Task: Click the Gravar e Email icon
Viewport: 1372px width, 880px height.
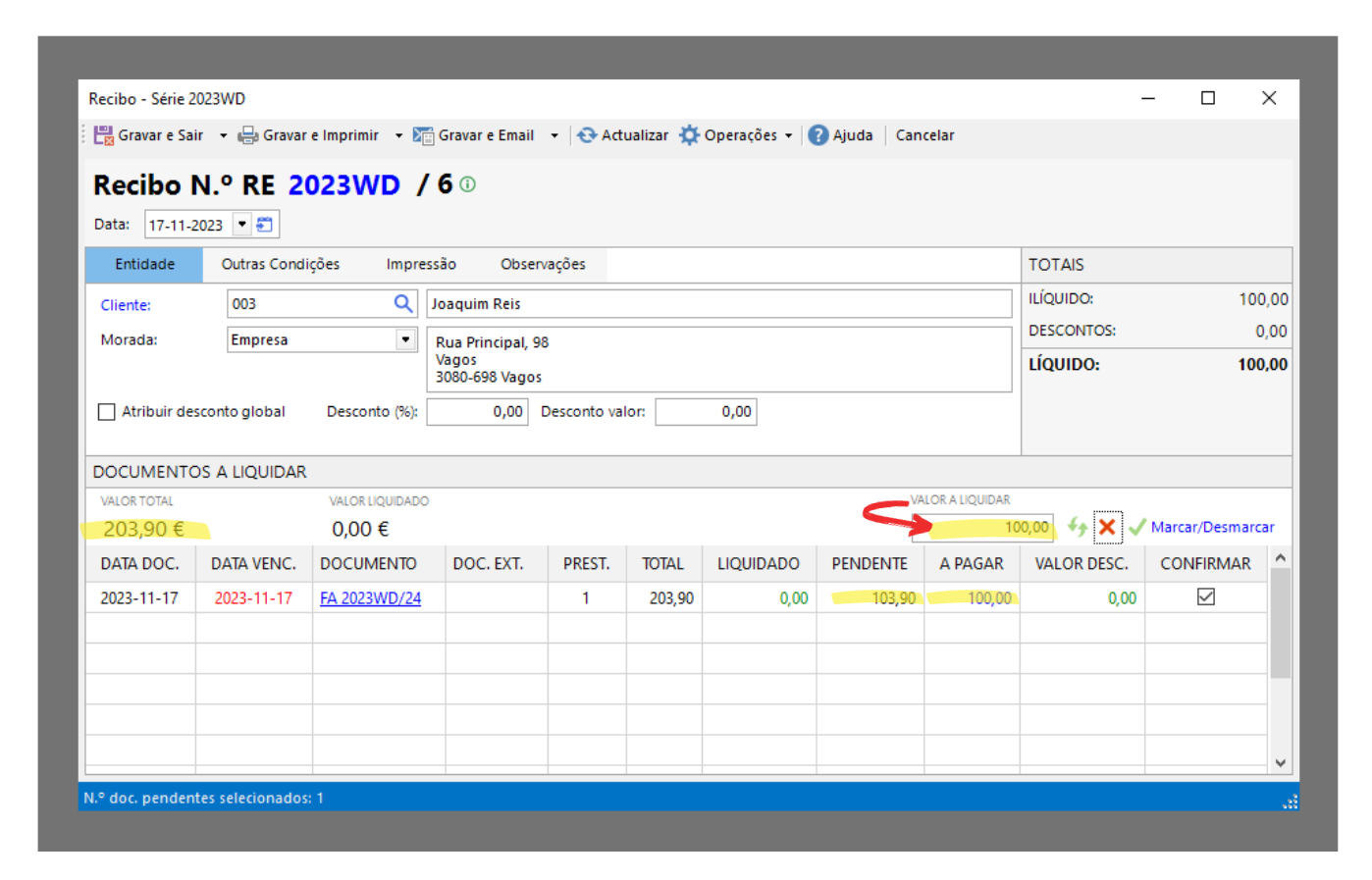Action: (x=423, y=135)
